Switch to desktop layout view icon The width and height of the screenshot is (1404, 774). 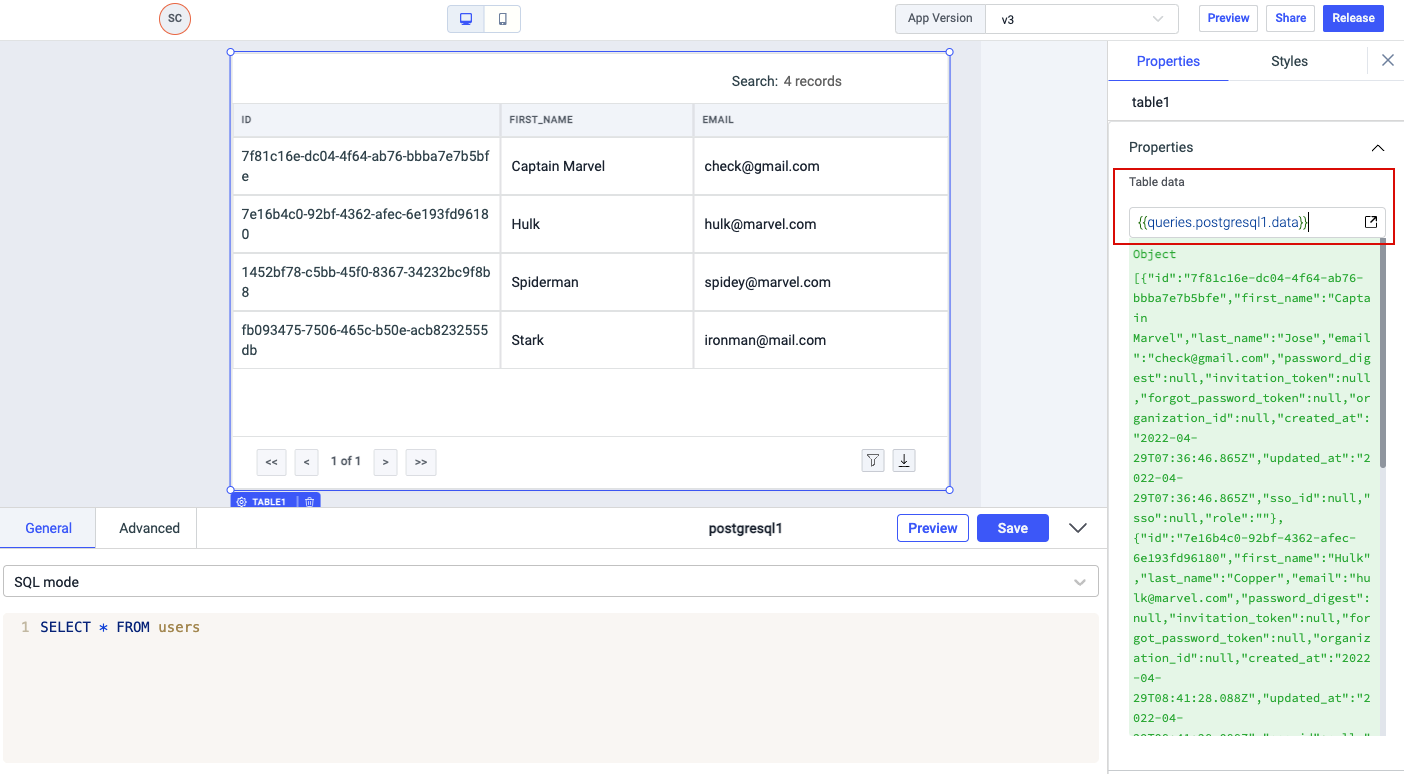click(466, 19)
